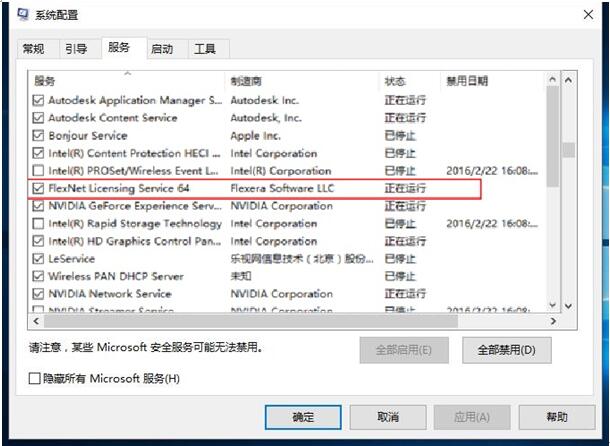Click '未知' manufacturer cell
This screenshot has height=446, width=610.
click(241, 276)
